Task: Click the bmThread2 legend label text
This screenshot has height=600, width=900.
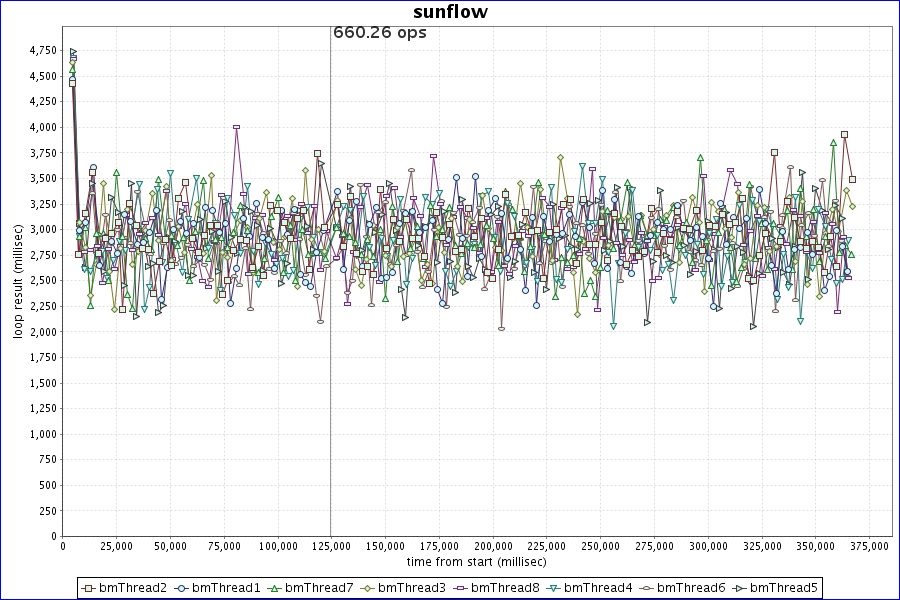Action: [x=132, y=588]
